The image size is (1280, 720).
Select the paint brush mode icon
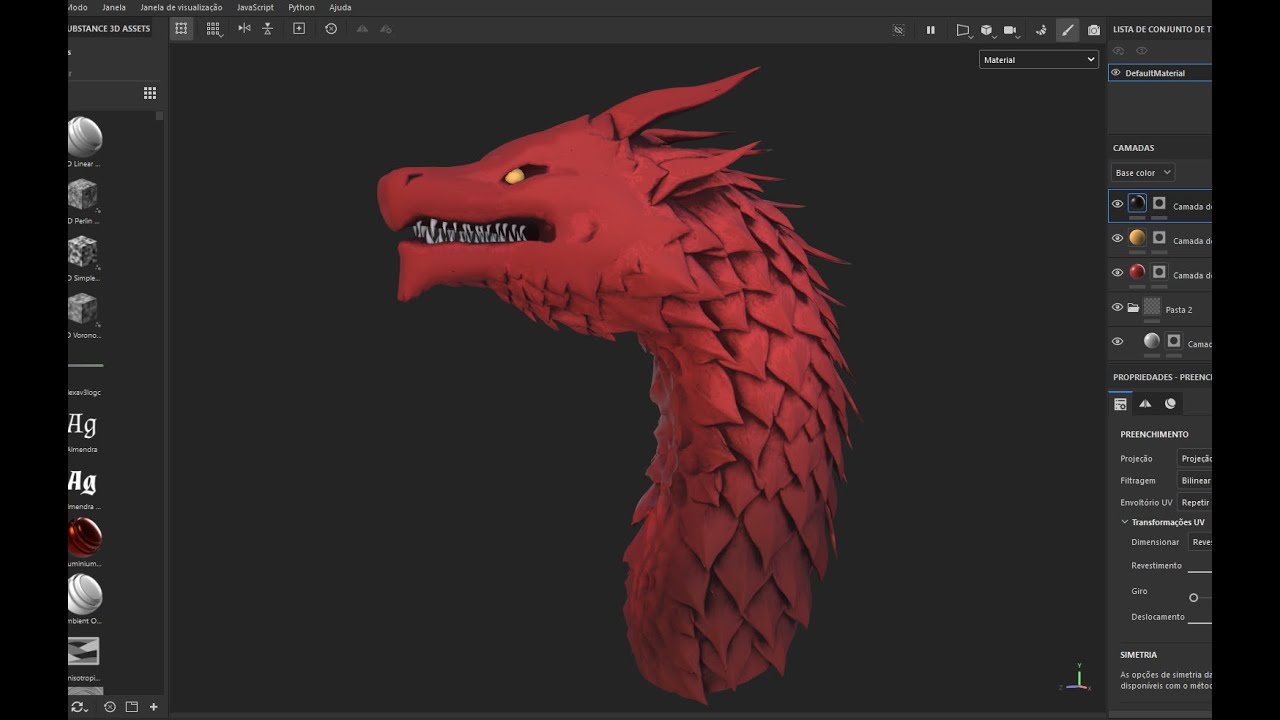coord(1067,30)
